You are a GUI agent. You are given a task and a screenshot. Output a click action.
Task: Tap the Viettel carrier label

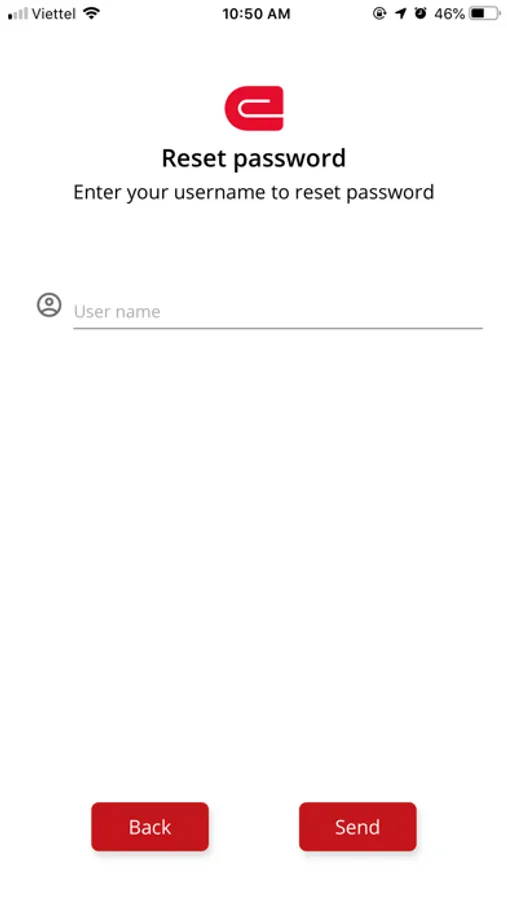pos(54,14)
